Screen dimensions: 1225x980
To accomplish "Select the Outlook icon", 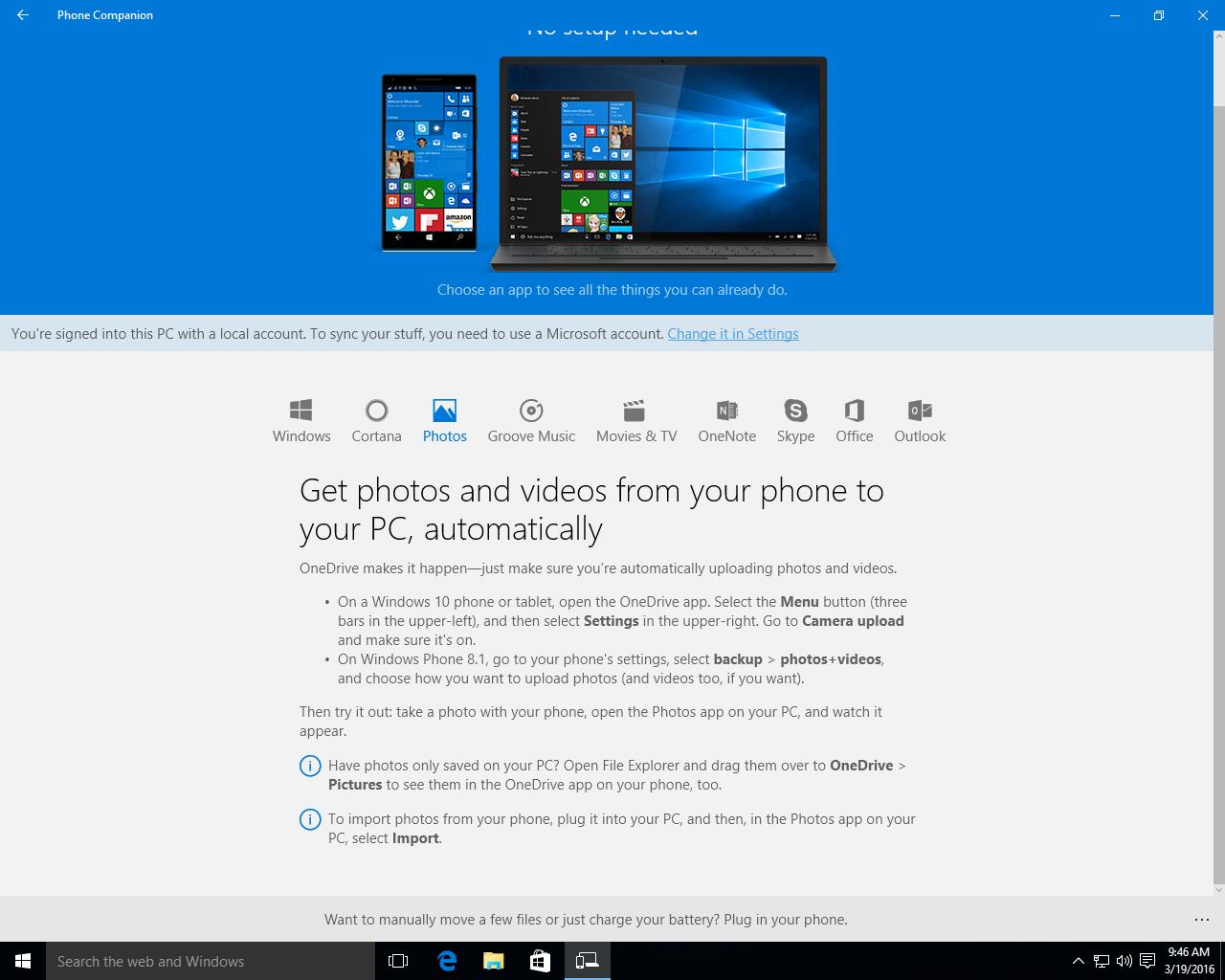I will 919,411.
